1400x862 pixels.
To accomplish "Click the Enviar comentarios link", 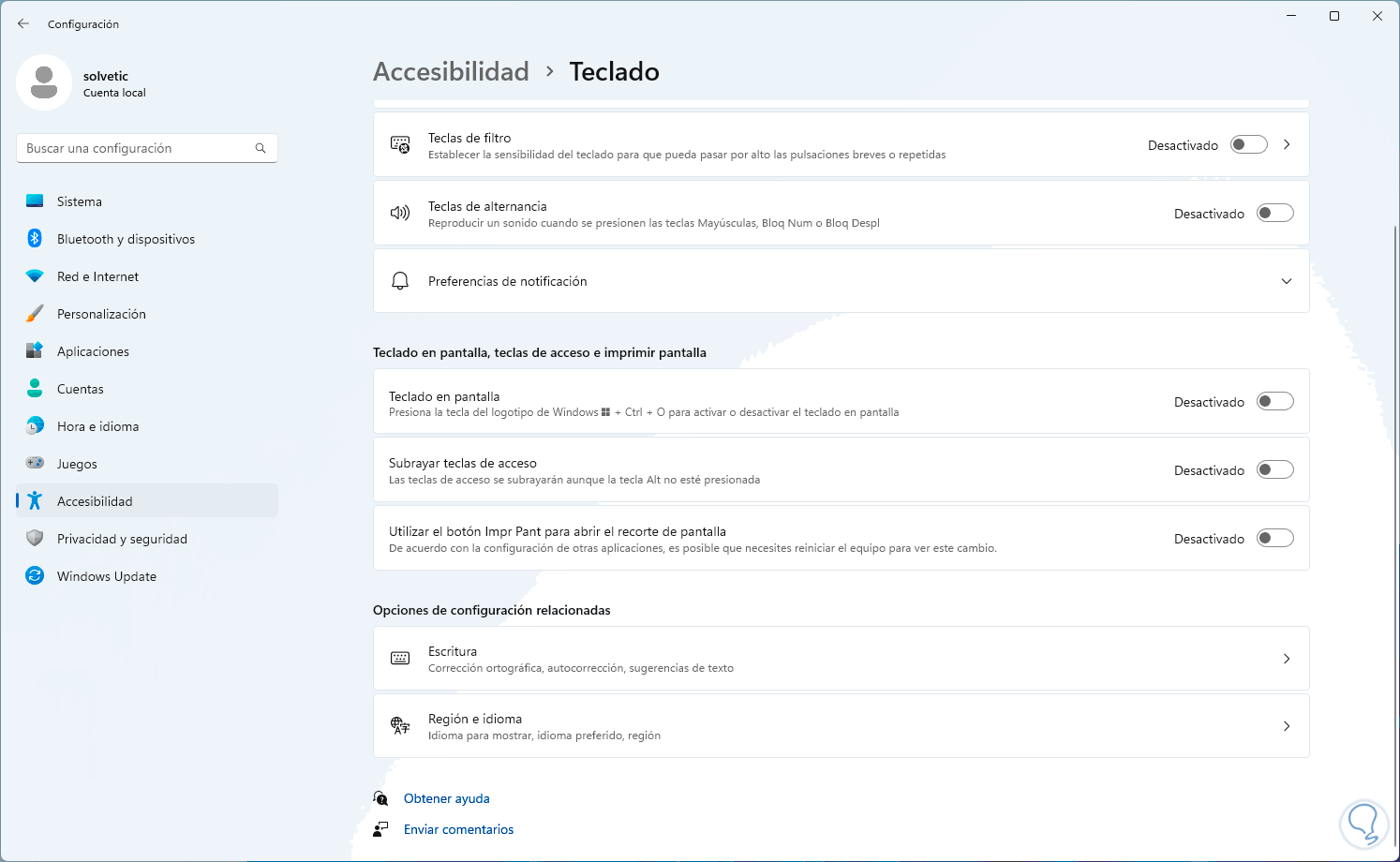I will pos(458,829).
